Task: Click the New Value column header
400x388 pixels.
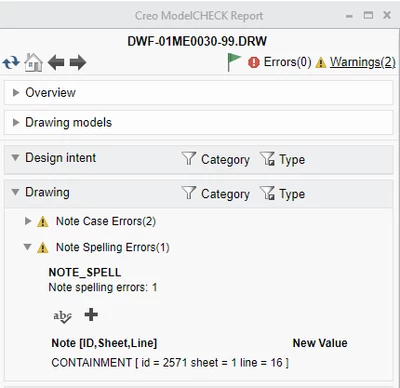Action: (x=320, y=343)
